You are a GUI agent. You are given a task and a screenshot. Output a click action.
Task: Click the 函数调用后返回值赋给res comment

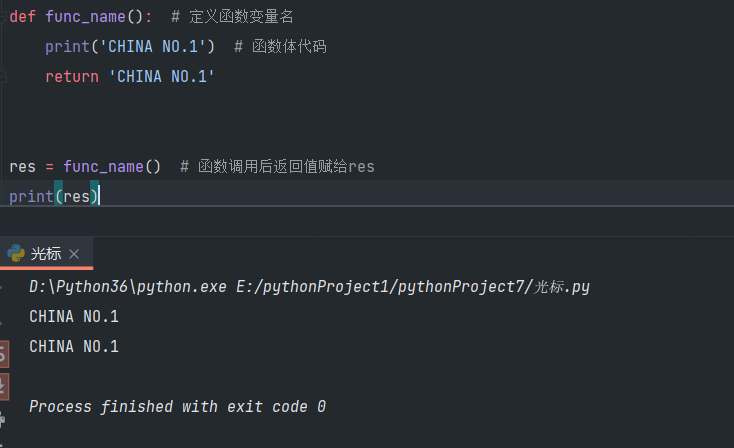click(x=285, y=166)
